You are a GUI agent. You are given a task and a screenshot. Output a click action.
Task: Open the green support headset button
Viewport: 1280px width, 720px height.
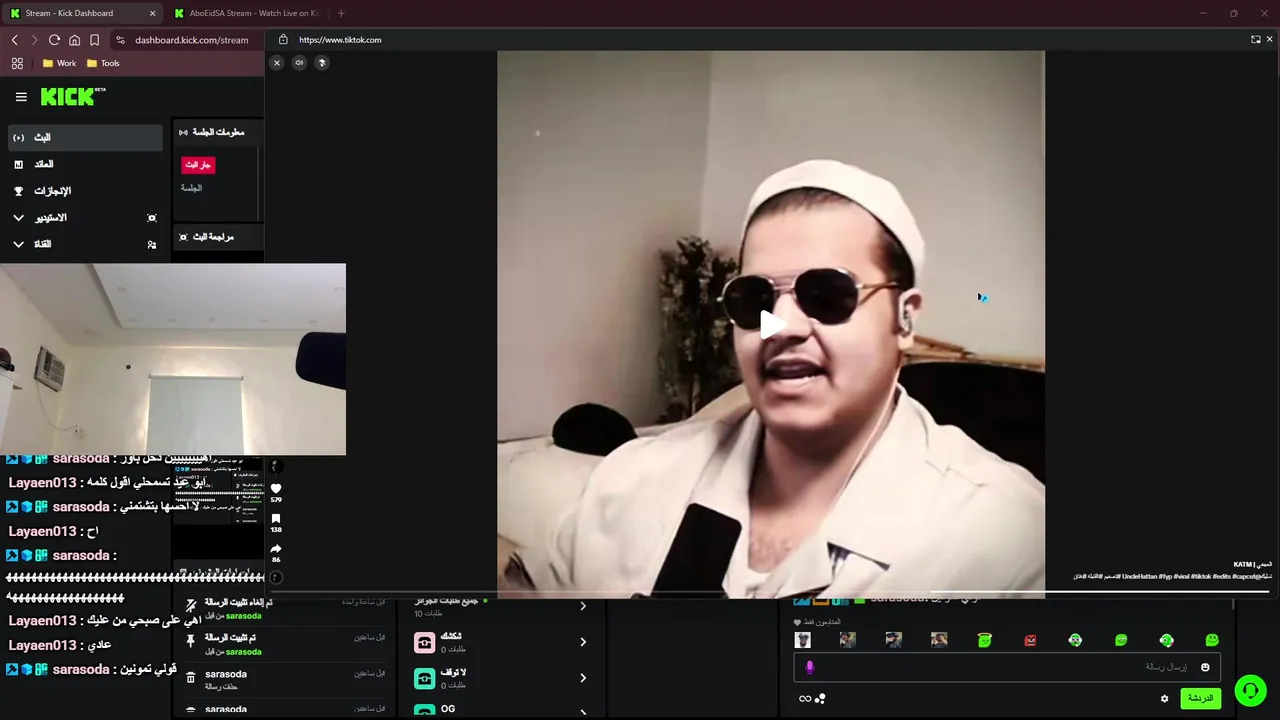point(1250,690)
